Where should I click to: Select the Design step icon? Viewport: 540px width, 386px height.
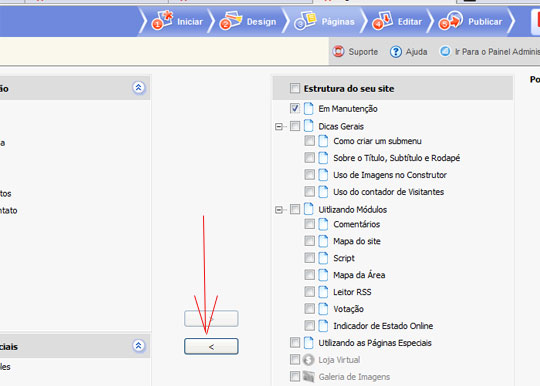231,20
